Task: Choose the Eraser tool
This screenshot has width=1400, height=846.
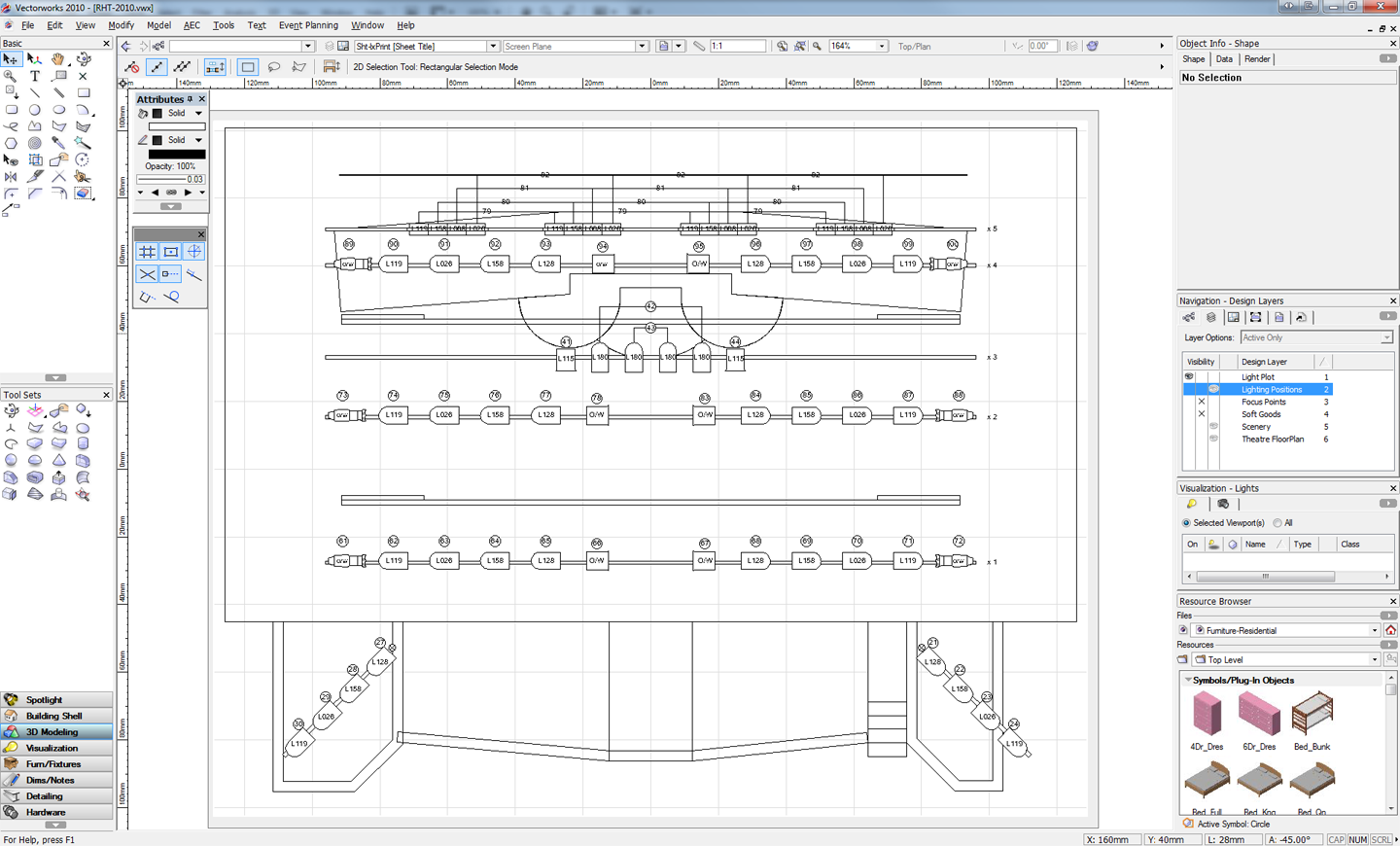Action: click(x=84, y=193)
